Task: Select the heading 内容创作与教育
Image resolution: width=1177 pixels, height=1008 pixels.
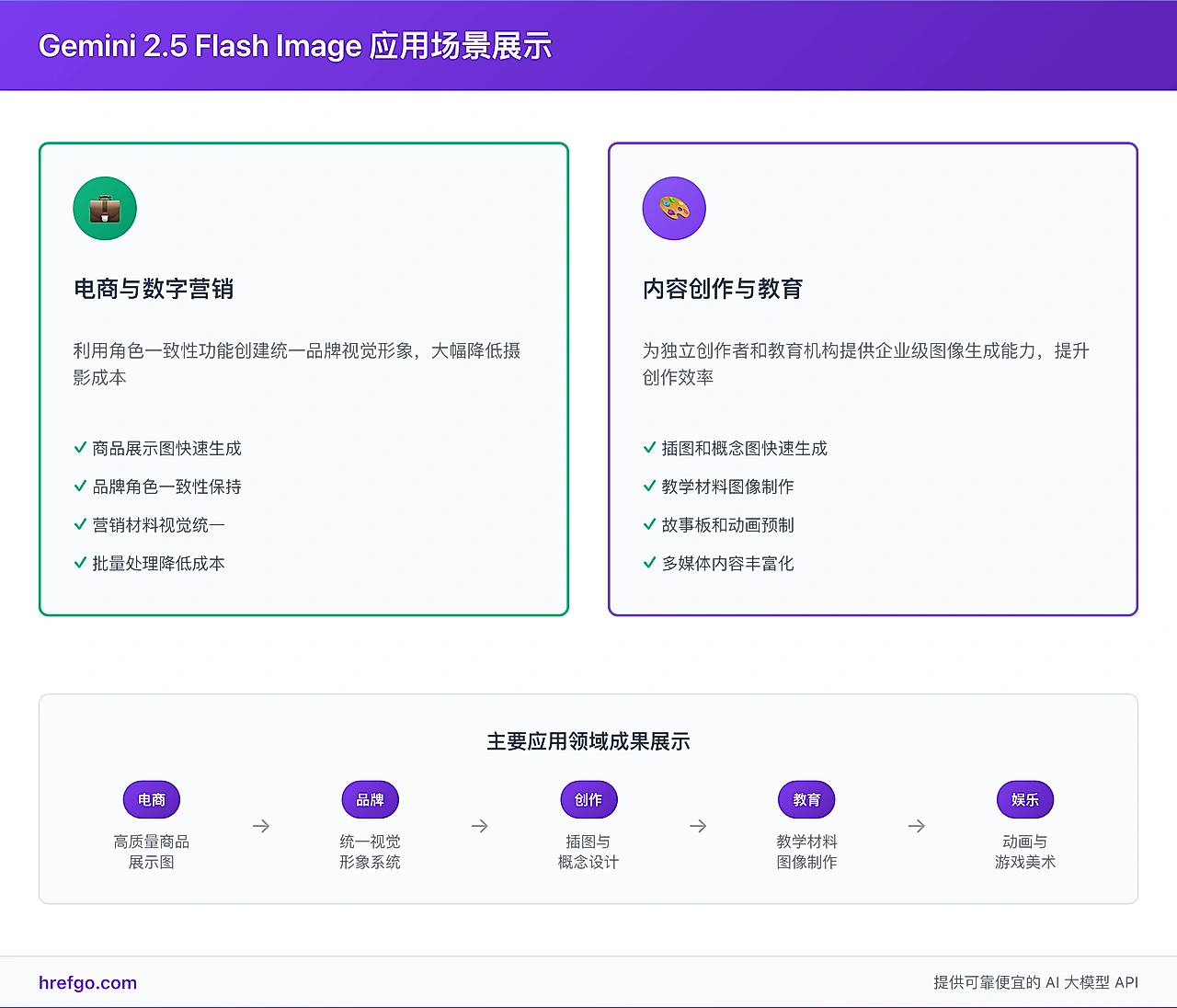Action: [723, 289]
